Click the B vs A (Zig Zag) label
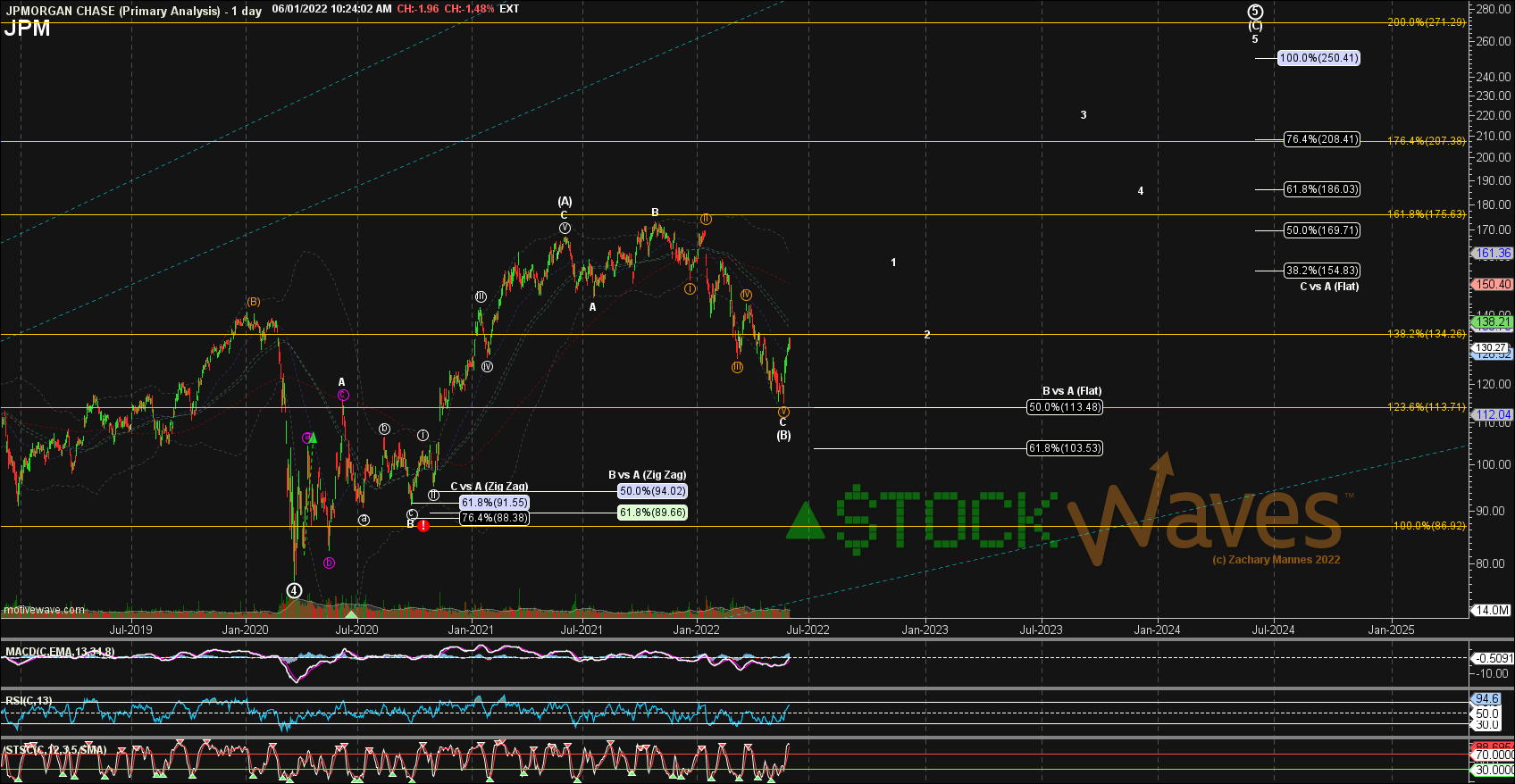 tap(648, 475)
